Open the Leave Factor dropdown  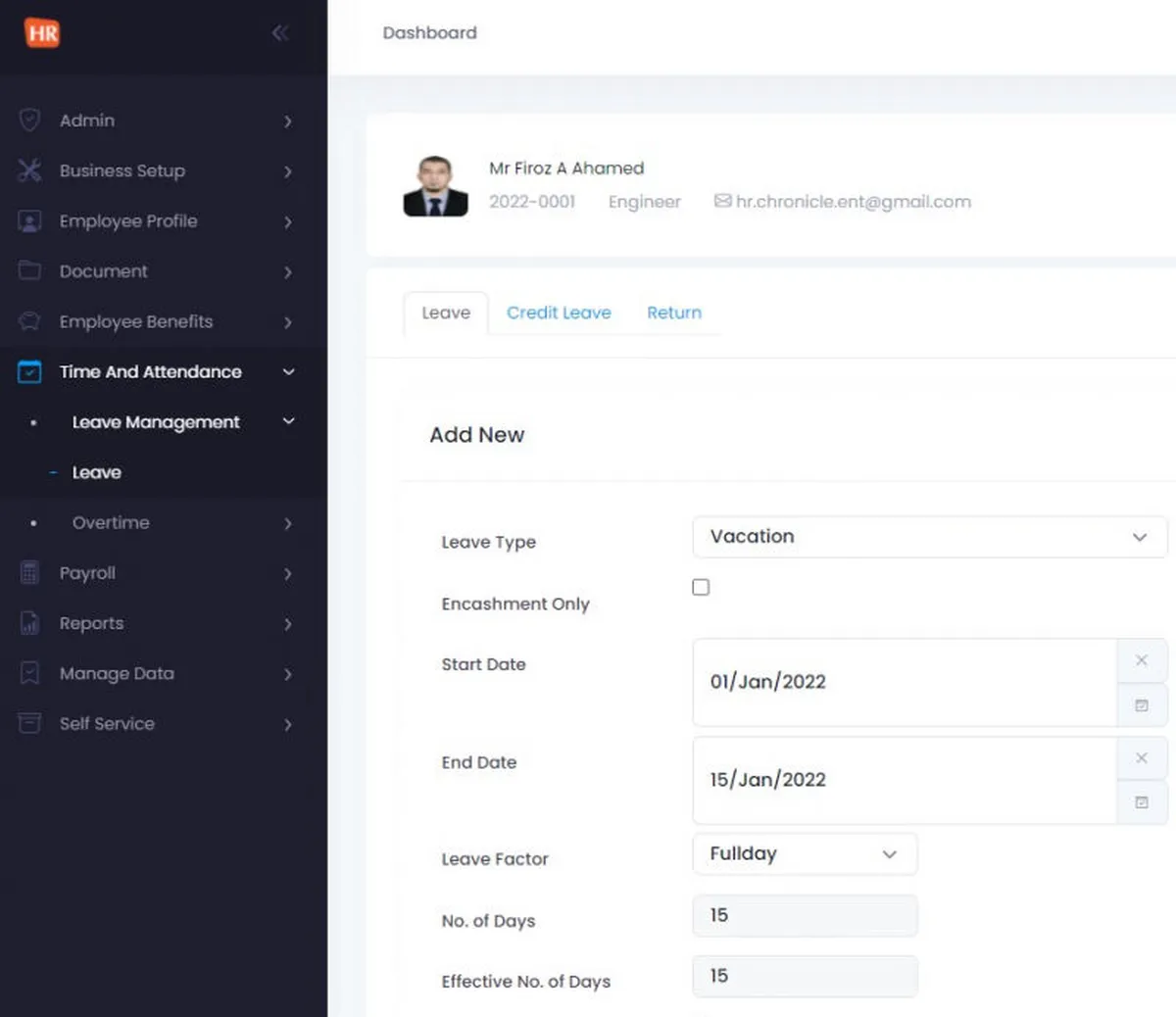pos(805,853)
